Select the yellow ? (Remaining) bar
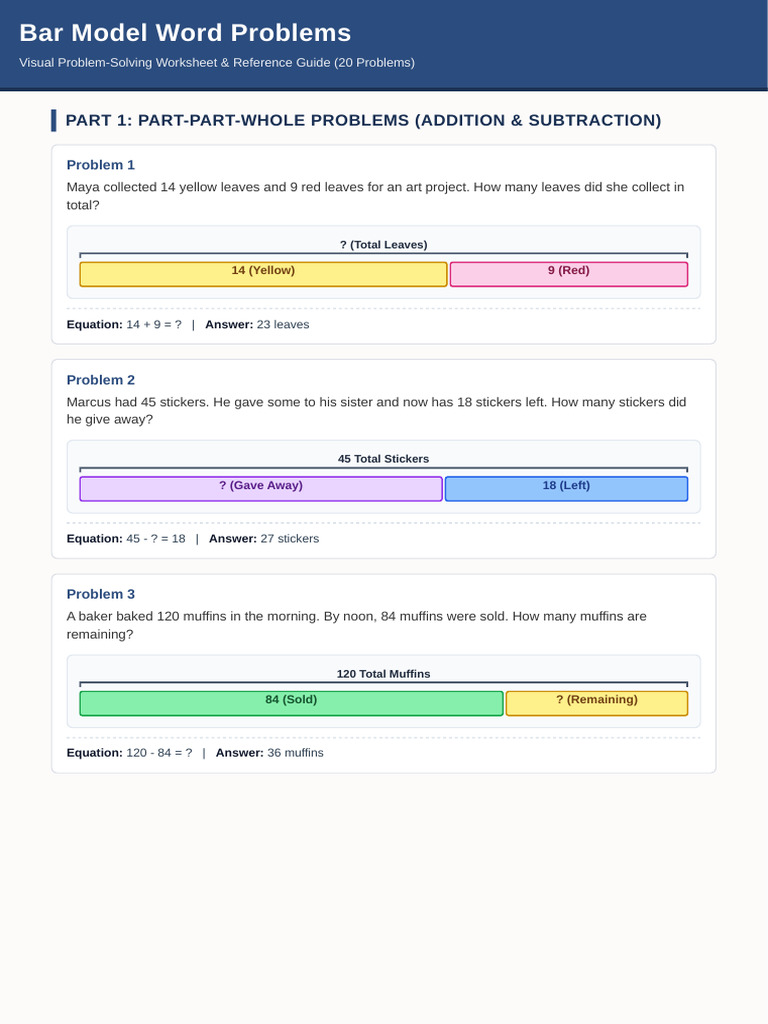768x1024 pixels. 597,703
